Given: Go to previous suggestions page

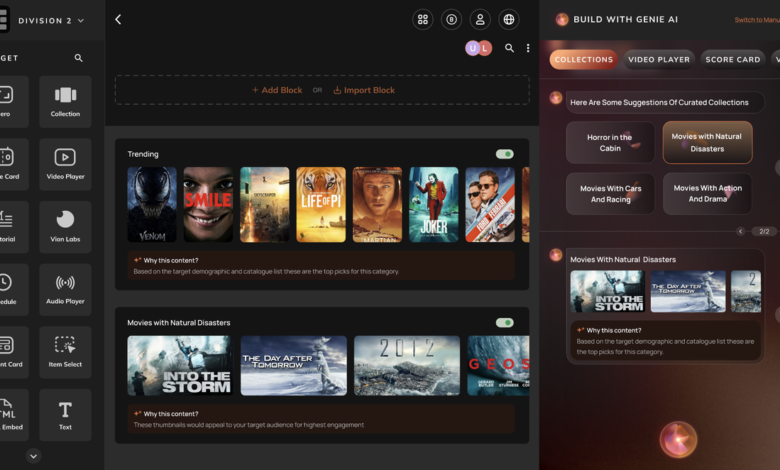Looking at the screenshot, I should (741, 231).
